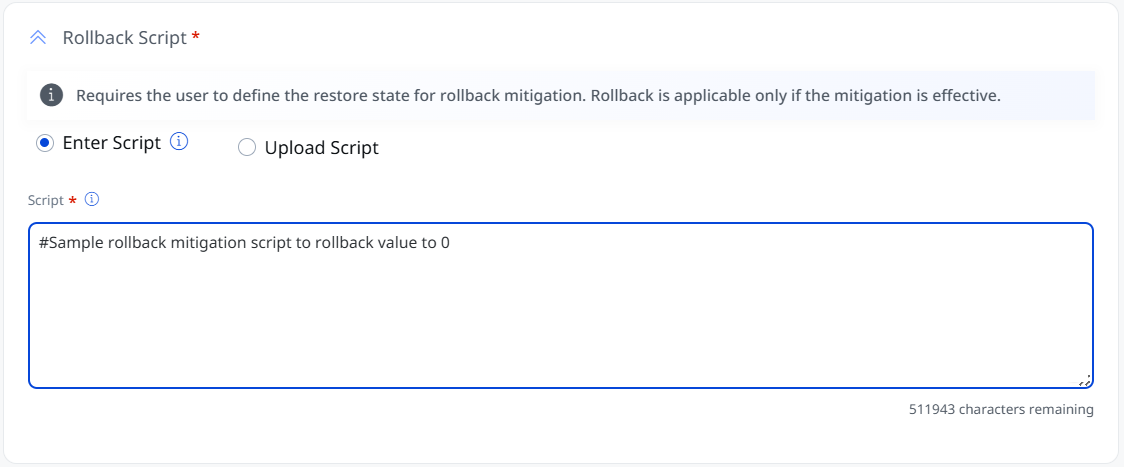Click the word "#Sample" in the script box

(71, 243)
